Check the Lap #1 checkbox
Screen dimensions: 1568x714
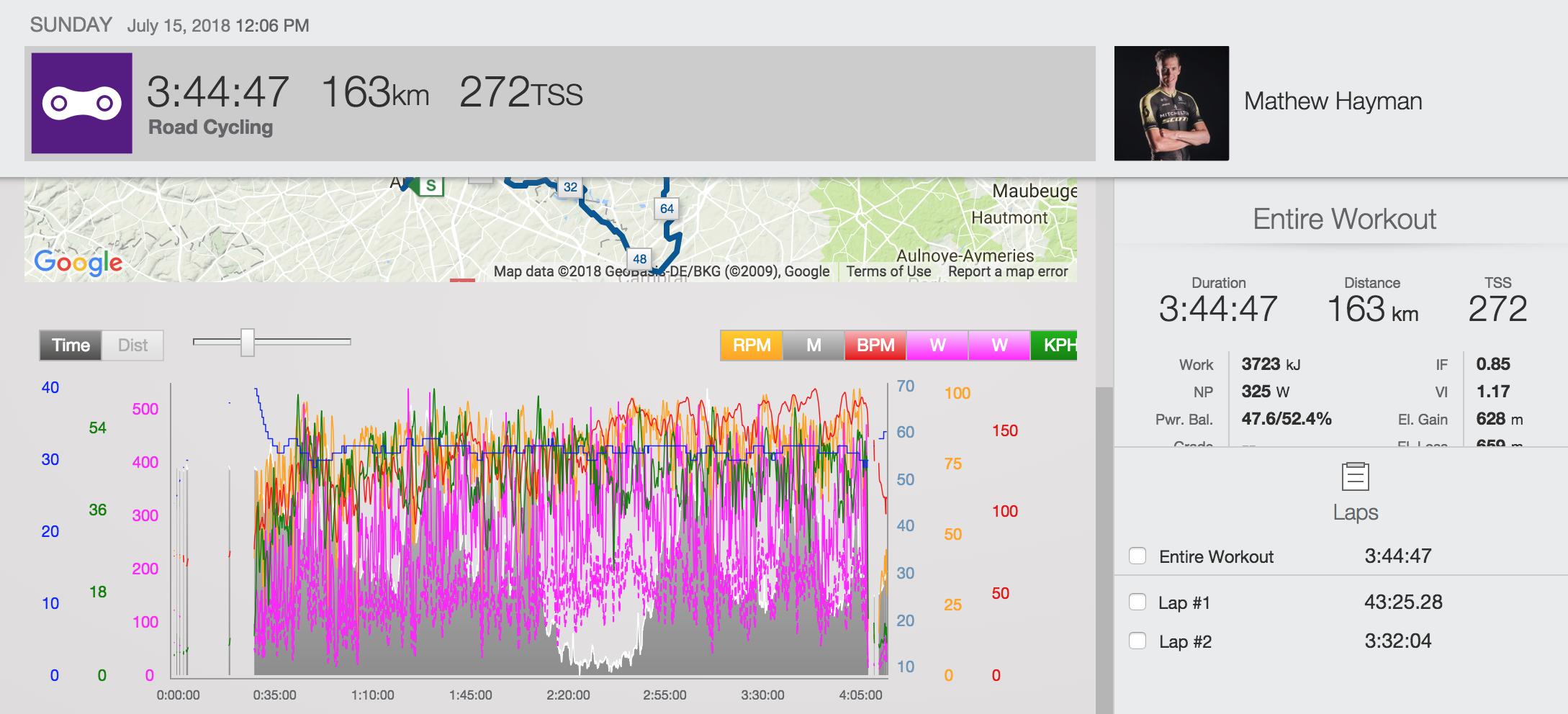click(x=1137, y=602)
